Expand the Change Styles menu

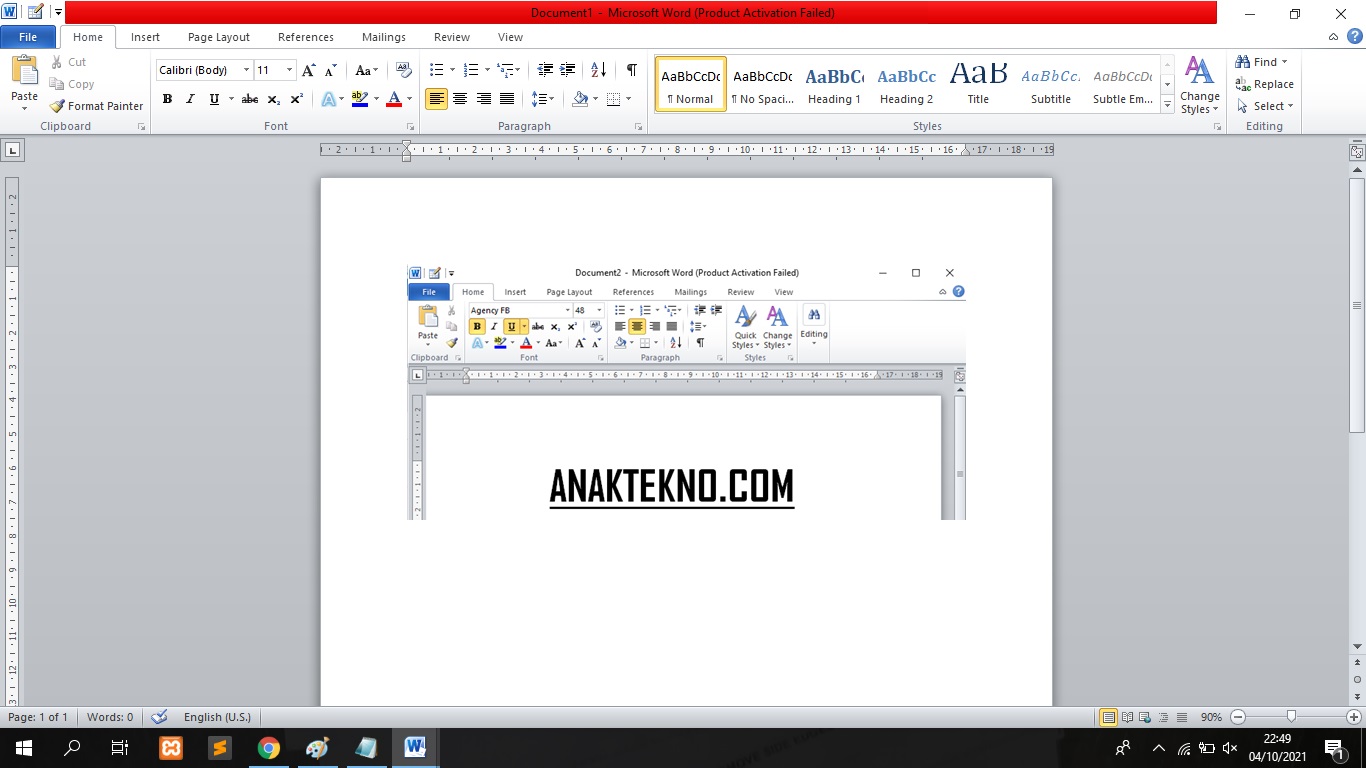click(x=1199, y=88)
